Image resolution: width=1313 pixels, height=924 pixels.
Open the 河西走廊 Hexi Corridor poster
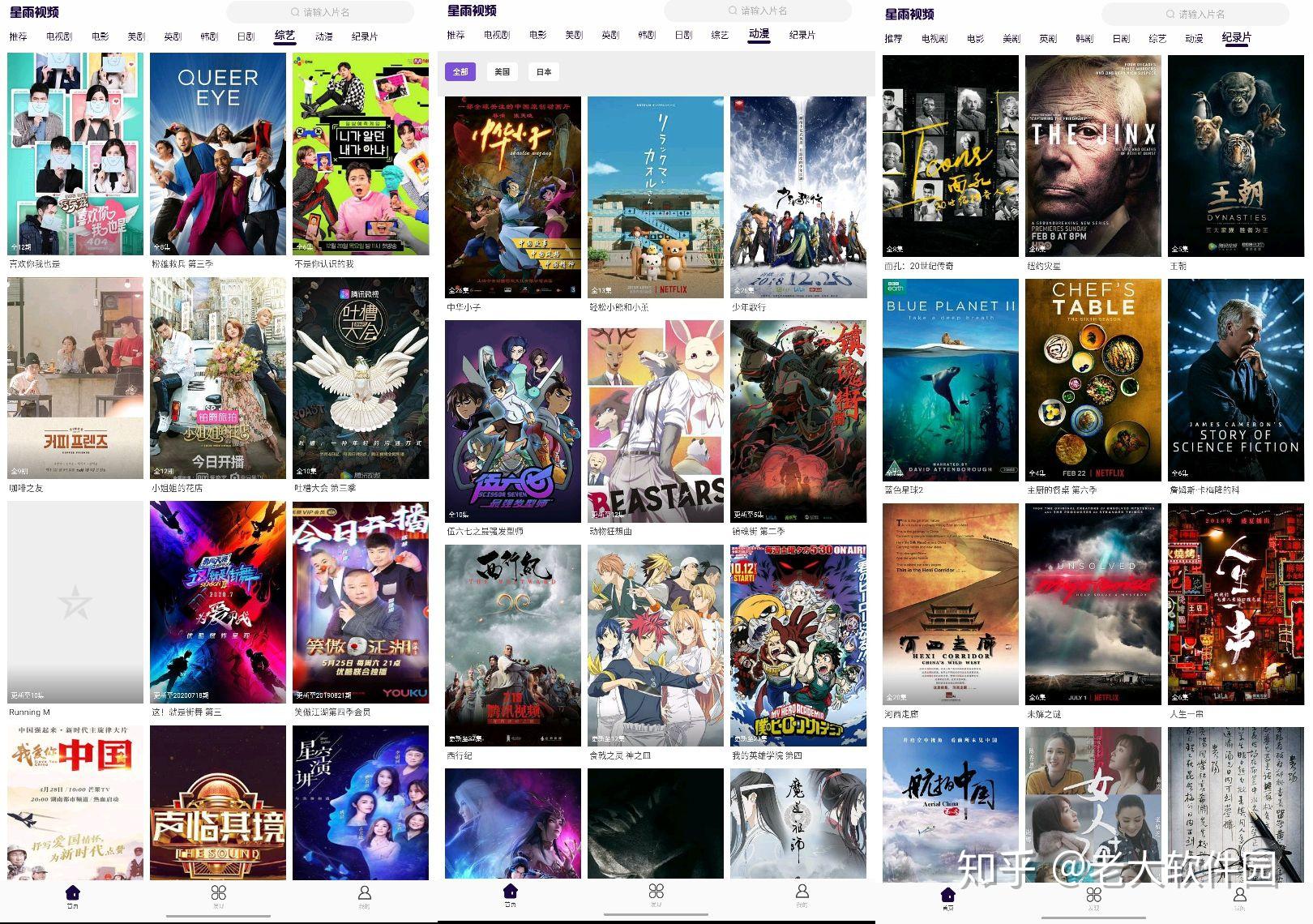(951, 604)
